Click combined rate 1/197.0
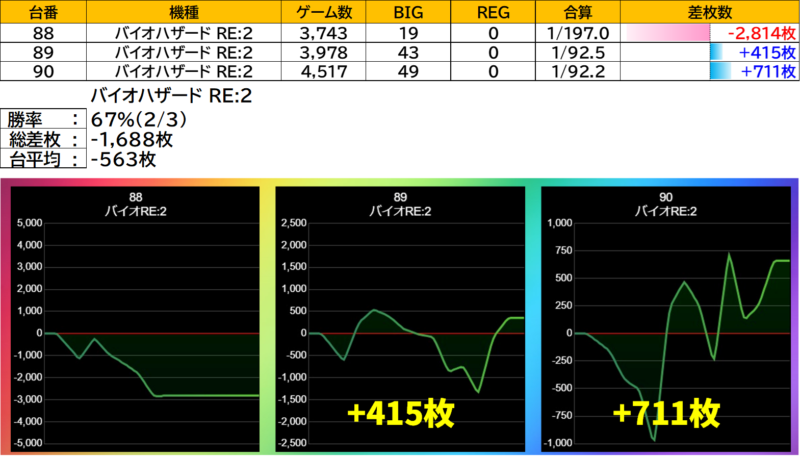This screenshot has width=800, height=456. coord(578,33)
